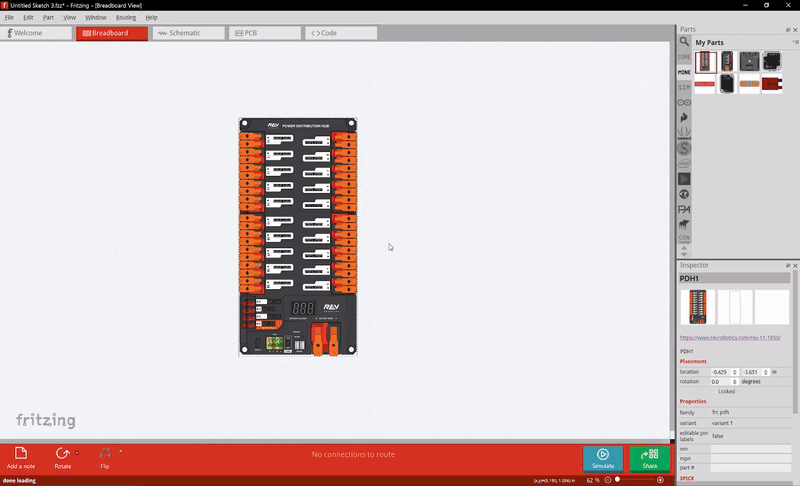Click the Flip tool

[105, 457]
